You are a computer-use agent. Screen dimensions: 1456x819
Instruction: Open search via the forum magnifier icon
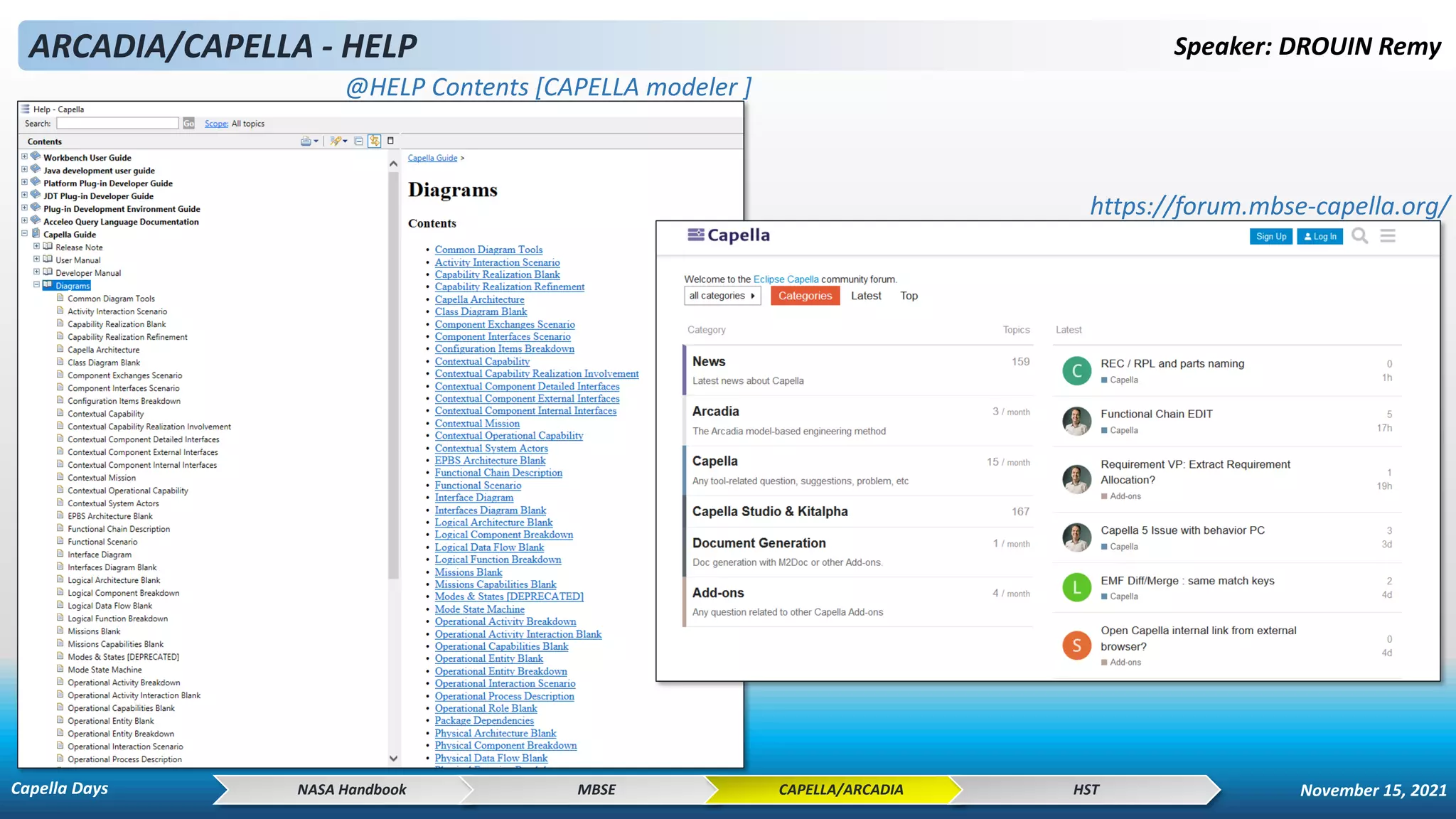[x=1359, y=235]
